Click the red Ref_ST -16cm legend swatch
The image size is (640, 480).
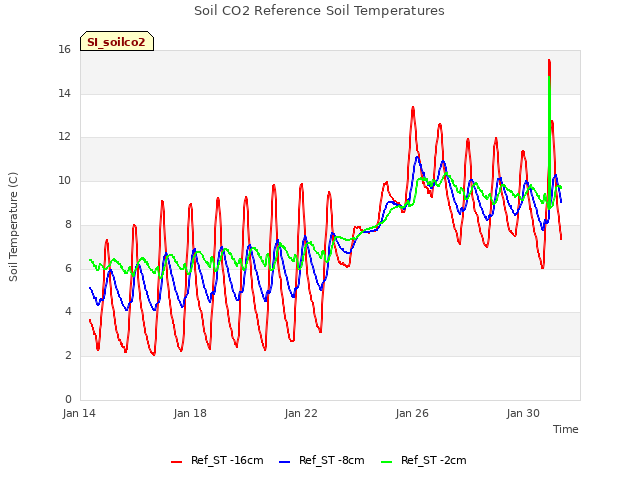click(176, 462)
